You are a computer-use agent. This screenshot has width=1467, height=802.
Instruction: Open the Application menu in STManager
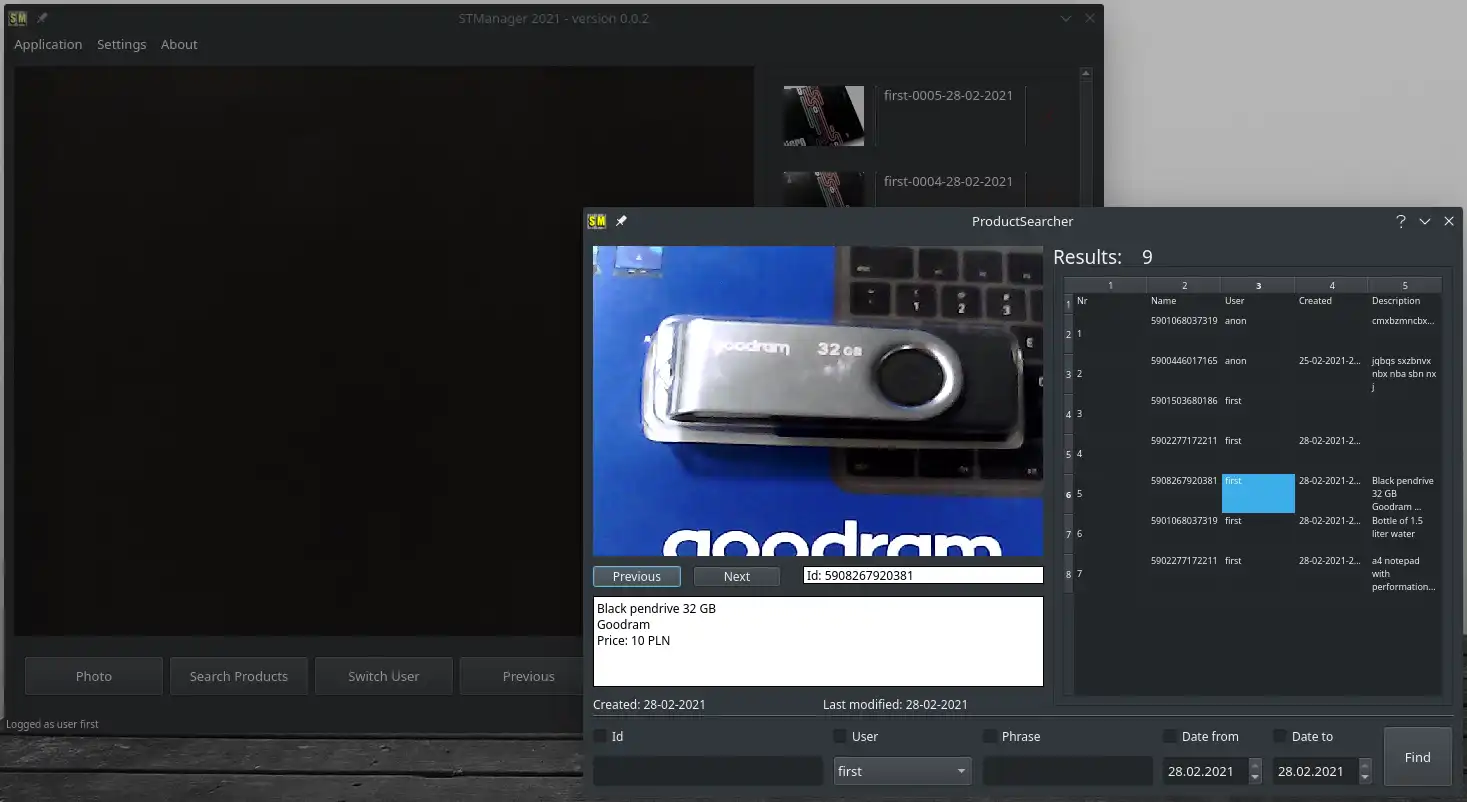click(x=48, y=44)
